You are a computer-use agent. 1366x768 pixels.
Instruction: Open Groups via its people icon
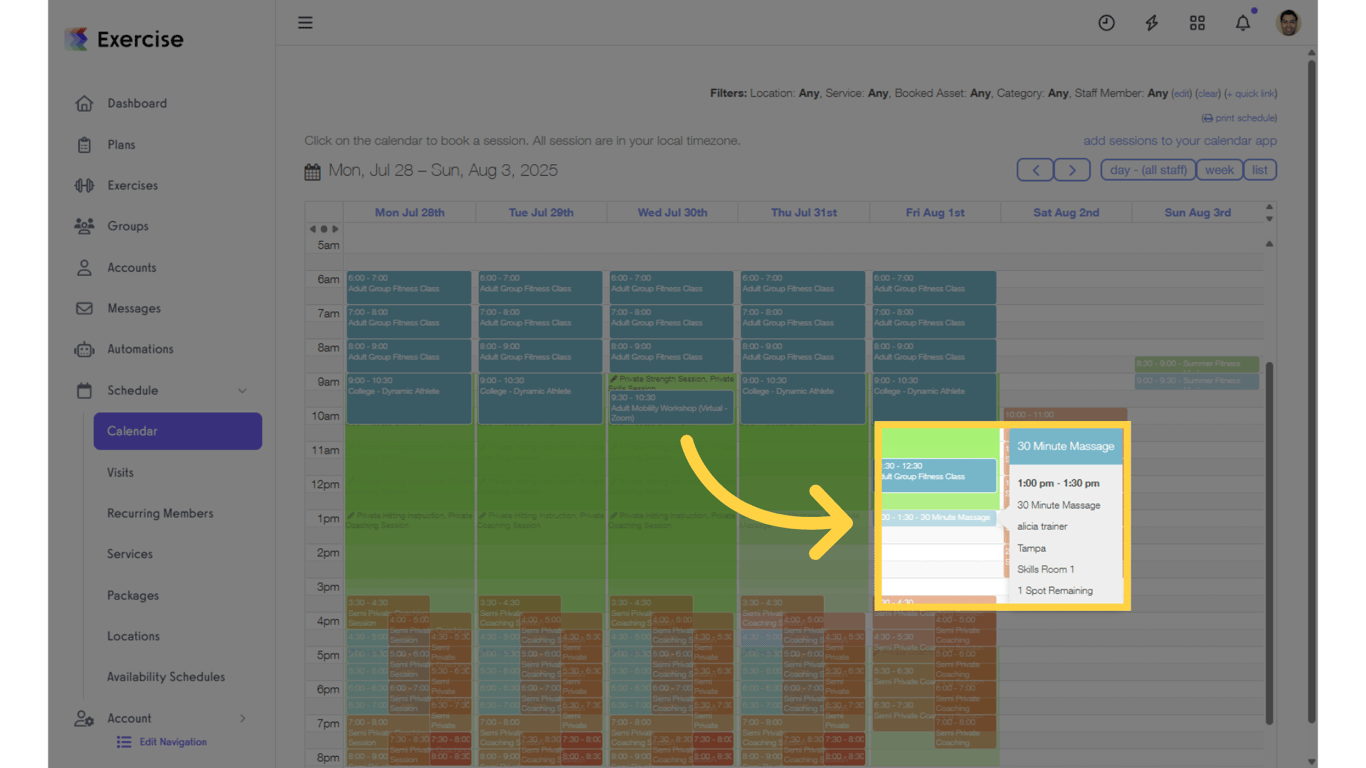click(x=84, y=226)
